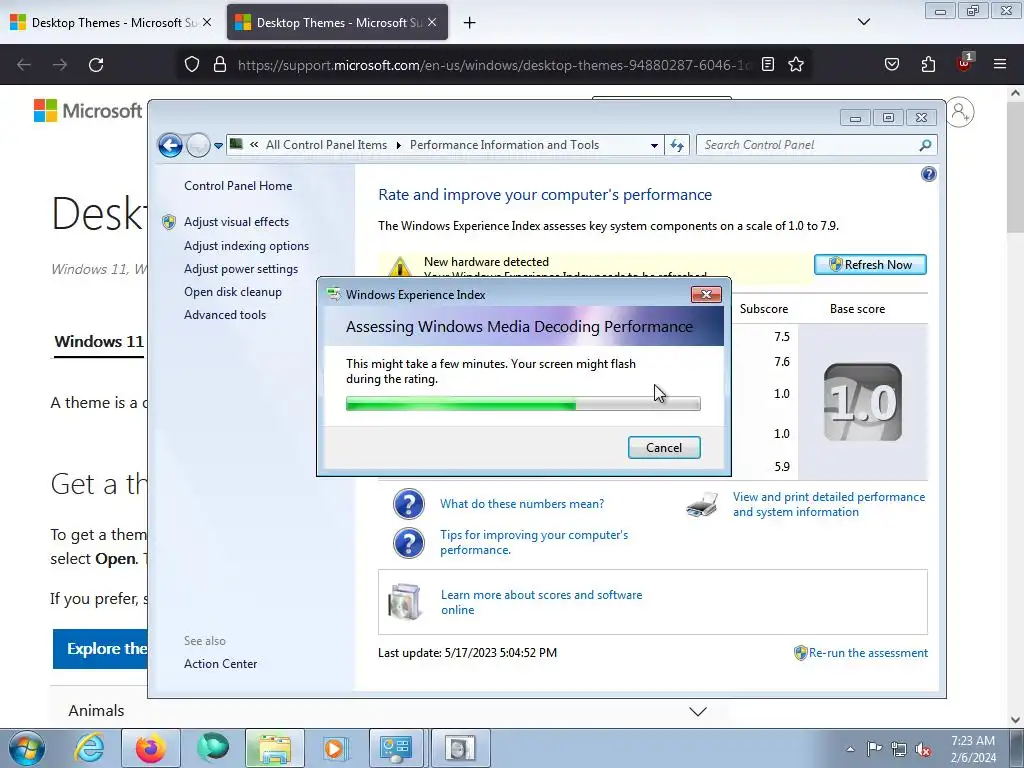This screenshot has width=1024, height=768.
Task: Click the assessment progress bar
Action: (523, 404)
